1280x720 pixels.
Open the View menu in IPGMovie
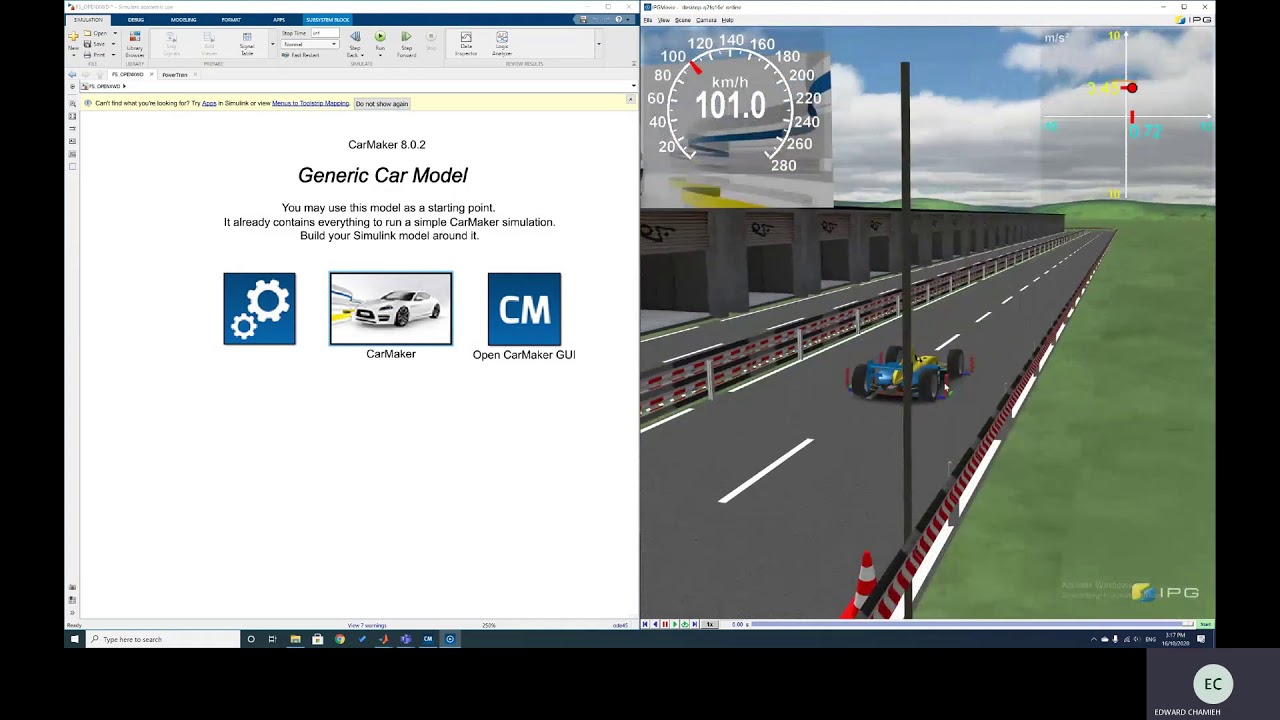[664, 20]
